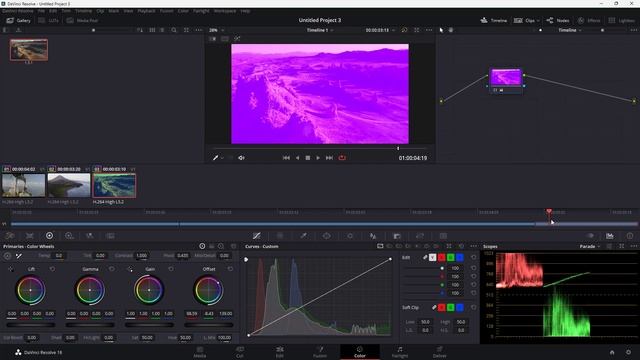Select the gallery still thumbnail
The width and height of the screenshot is (640, 360).
tap(29, 50)
